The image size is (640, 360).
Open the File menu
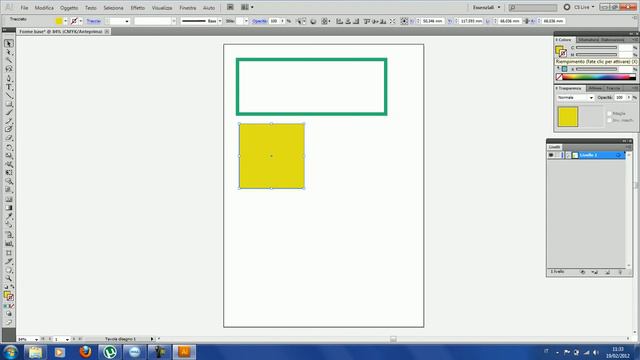(x=24, y=8)
